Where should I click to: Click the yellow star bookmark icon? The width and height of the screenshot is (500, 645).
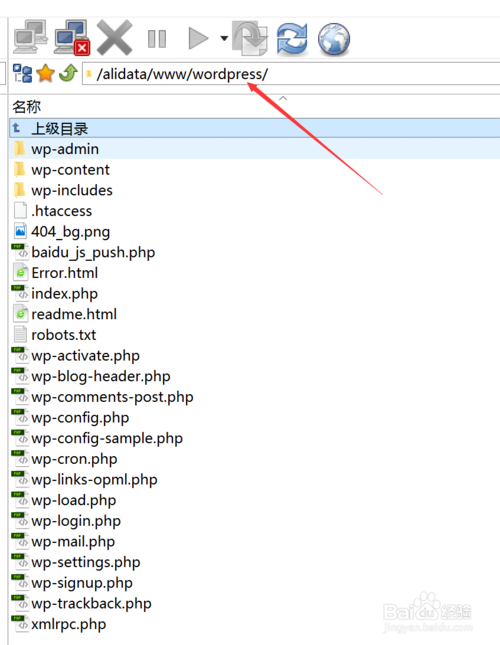[x=45, y=73]
